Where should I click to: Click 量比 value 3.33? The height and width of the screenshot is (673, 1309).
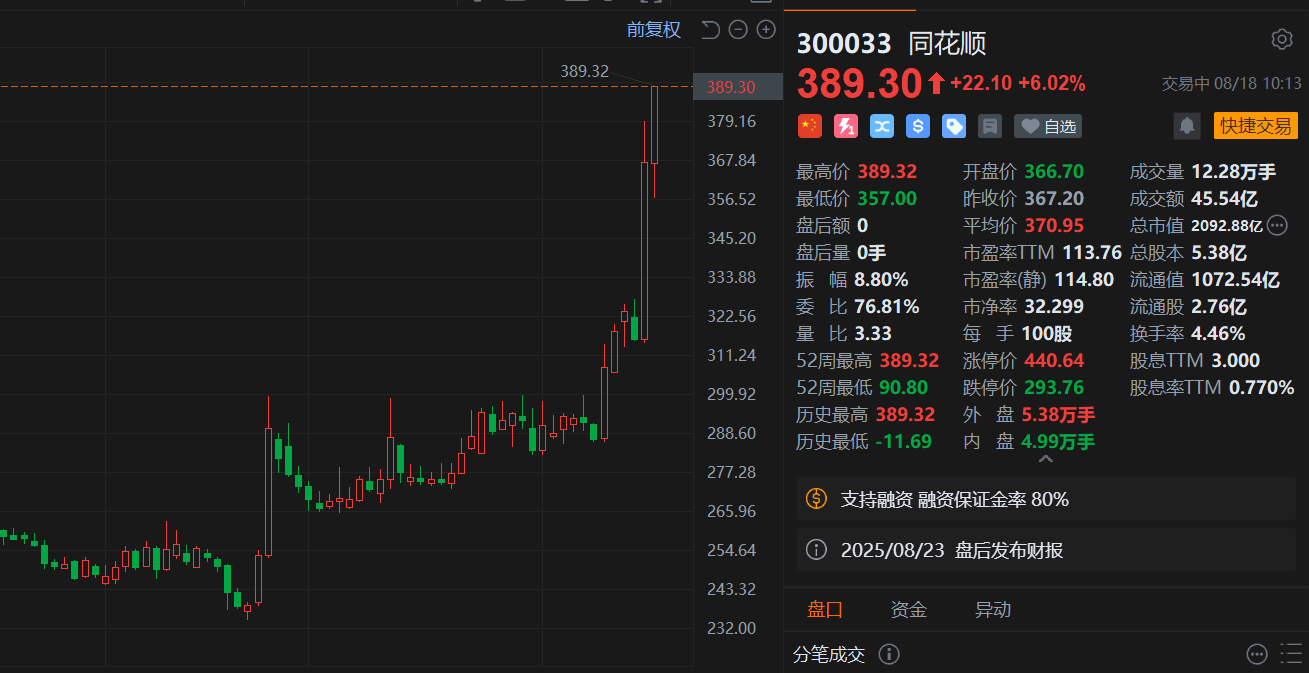873,333
